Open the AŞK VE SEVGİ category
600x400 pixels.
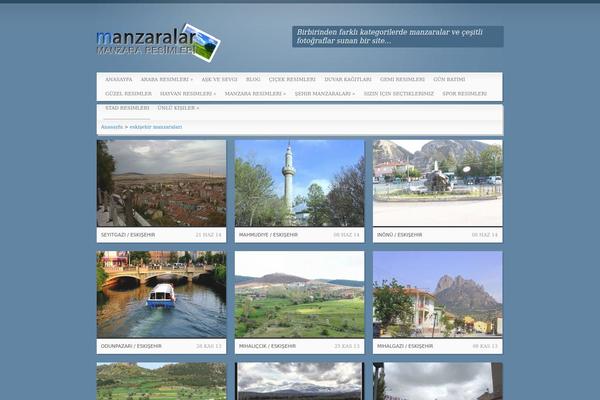point(220,79)
